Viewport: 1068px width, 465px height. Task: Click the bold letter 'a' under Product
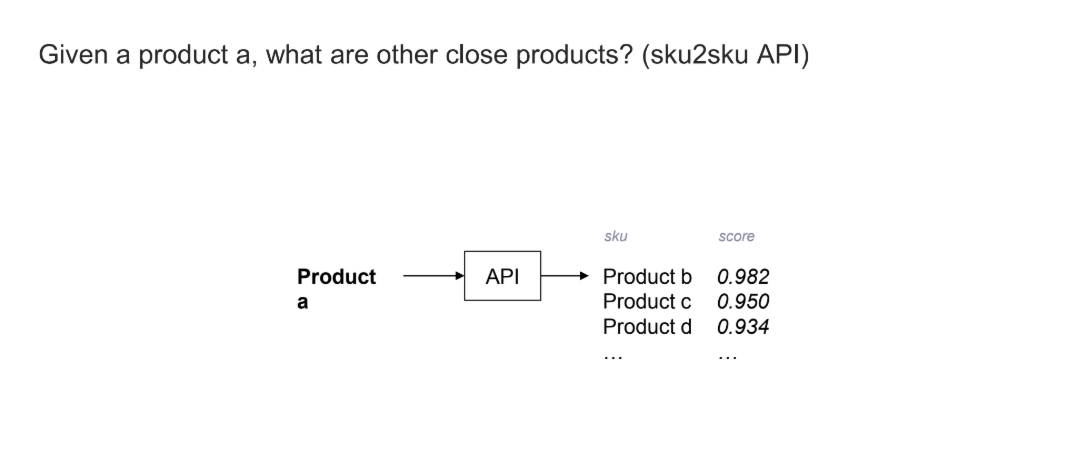(302, 302)
